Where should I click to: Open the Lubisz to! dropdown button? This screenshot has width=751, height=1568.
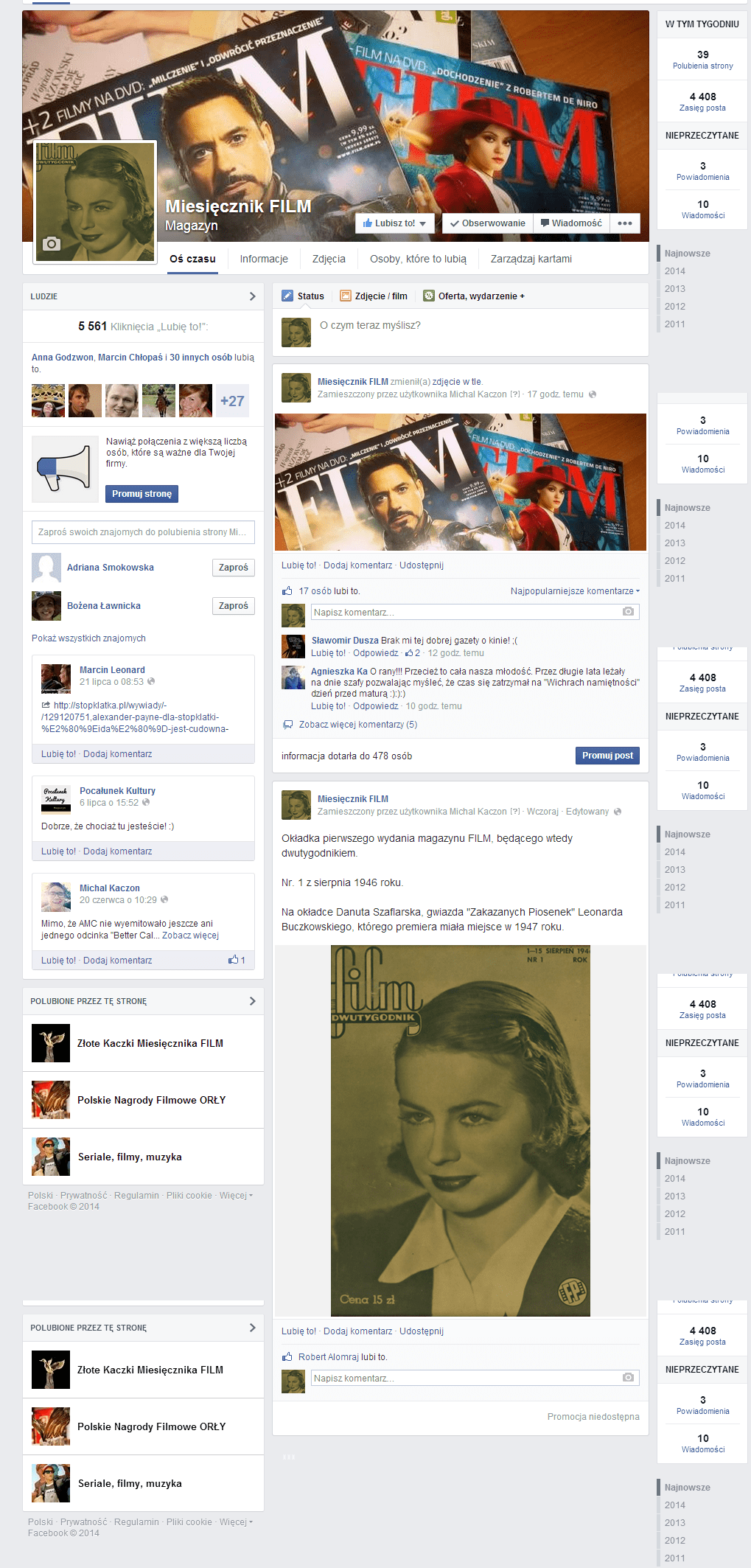(x=394, y=223)
